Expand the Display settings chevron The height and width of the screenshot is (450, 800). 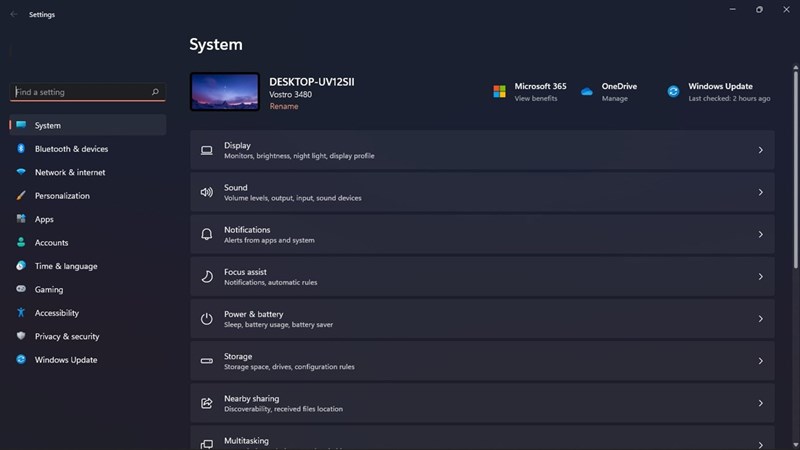(x=760, y=150)
